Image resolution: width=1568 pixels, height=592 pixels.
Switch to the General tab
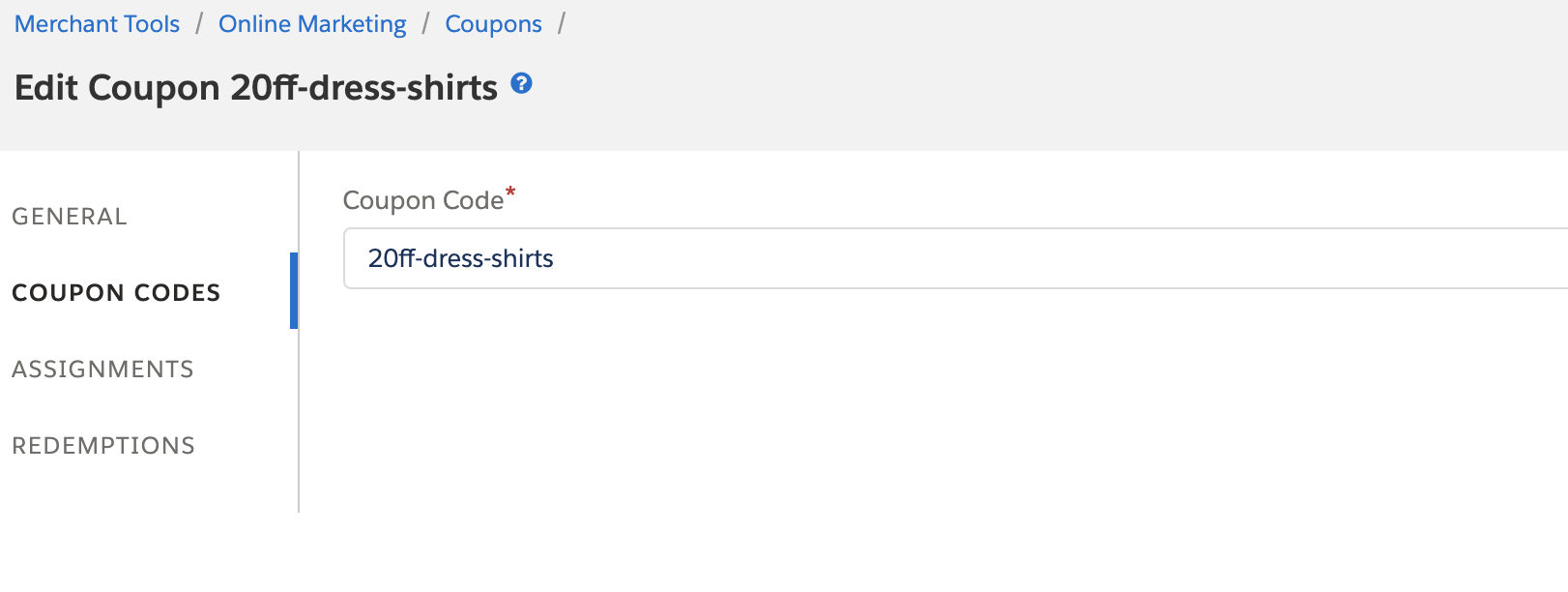coord(70,217)
